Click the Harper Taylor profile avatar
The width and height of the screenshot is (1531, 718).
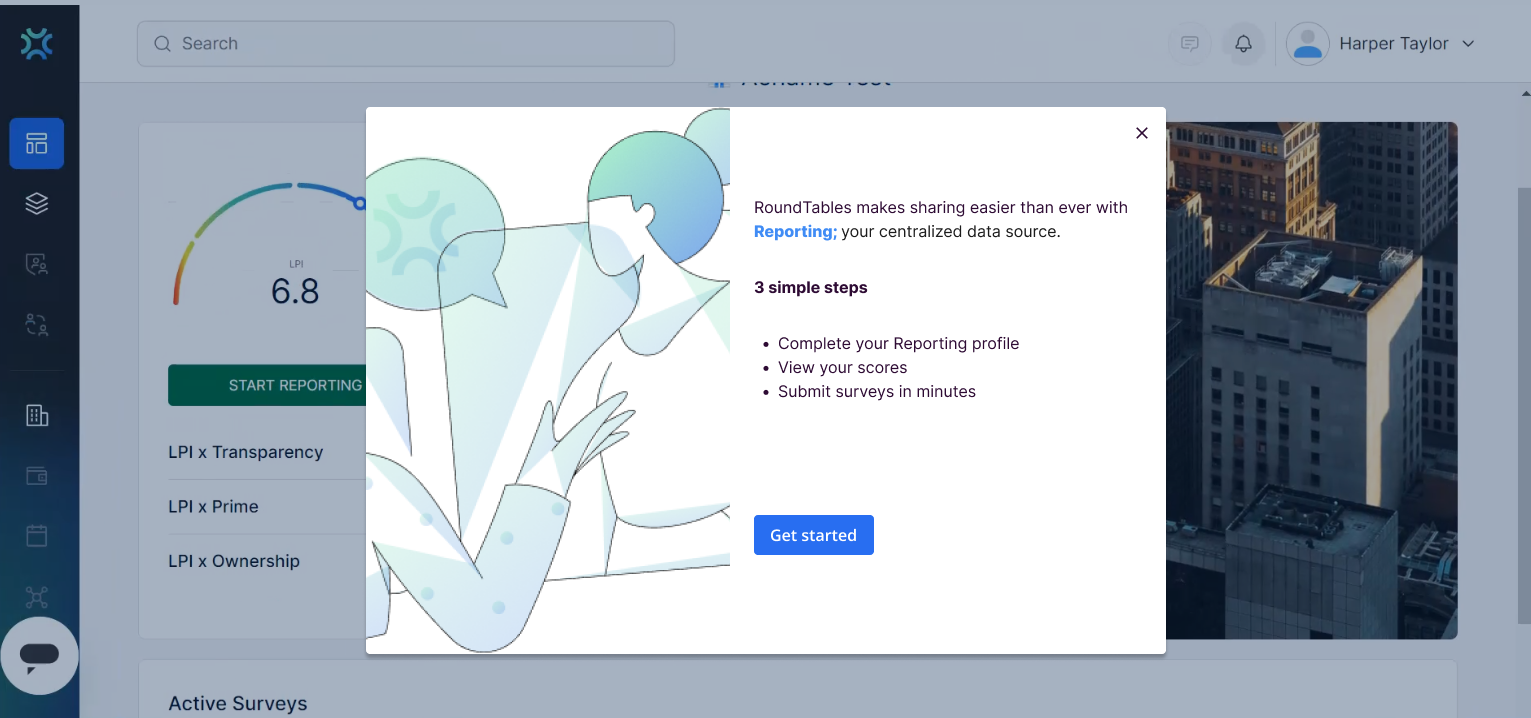[1307, 44]
